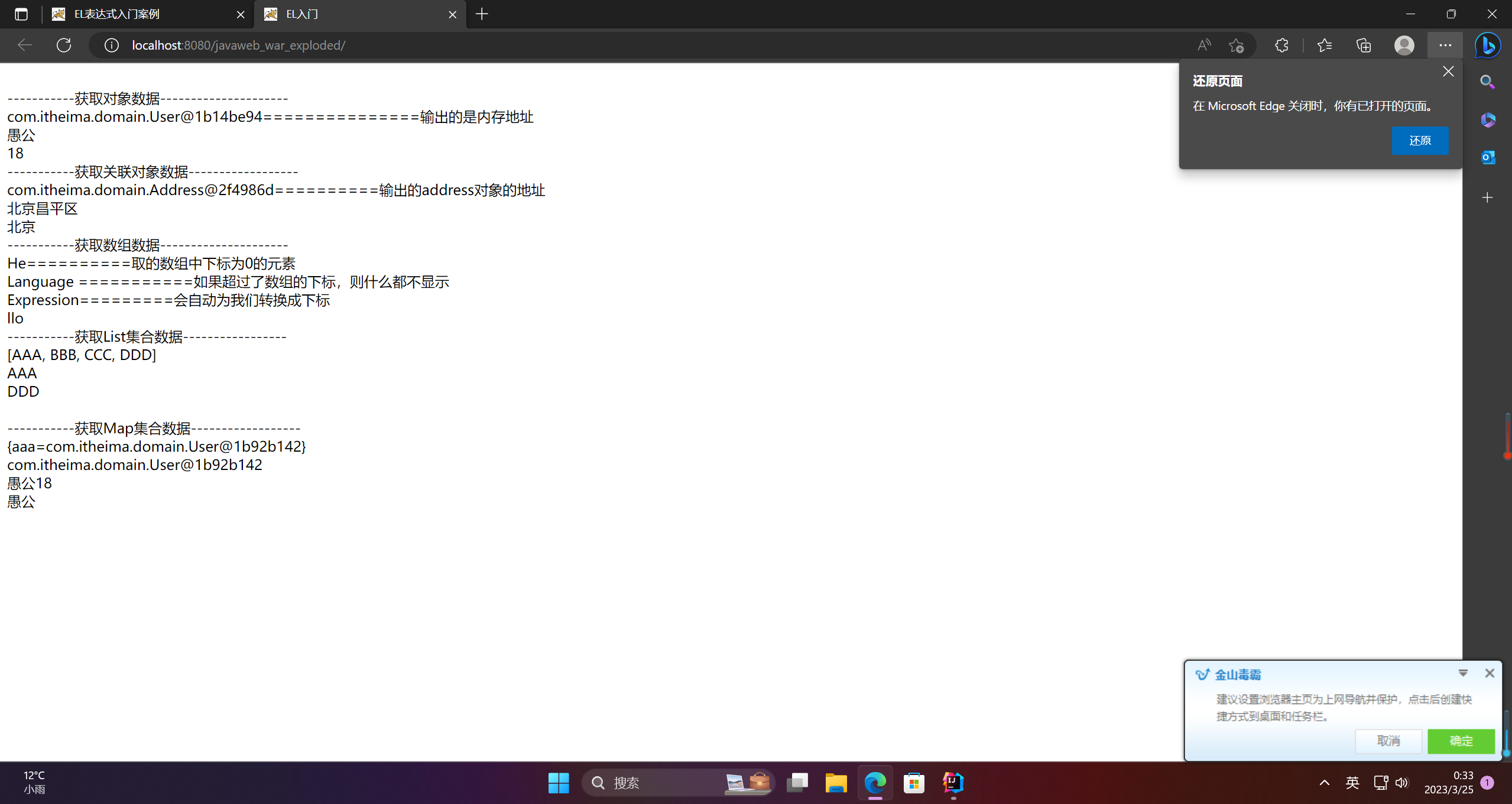Screen dimensions: 1512x804
Task: Click the 还原 restore pages button
Action: [1420, 140]
